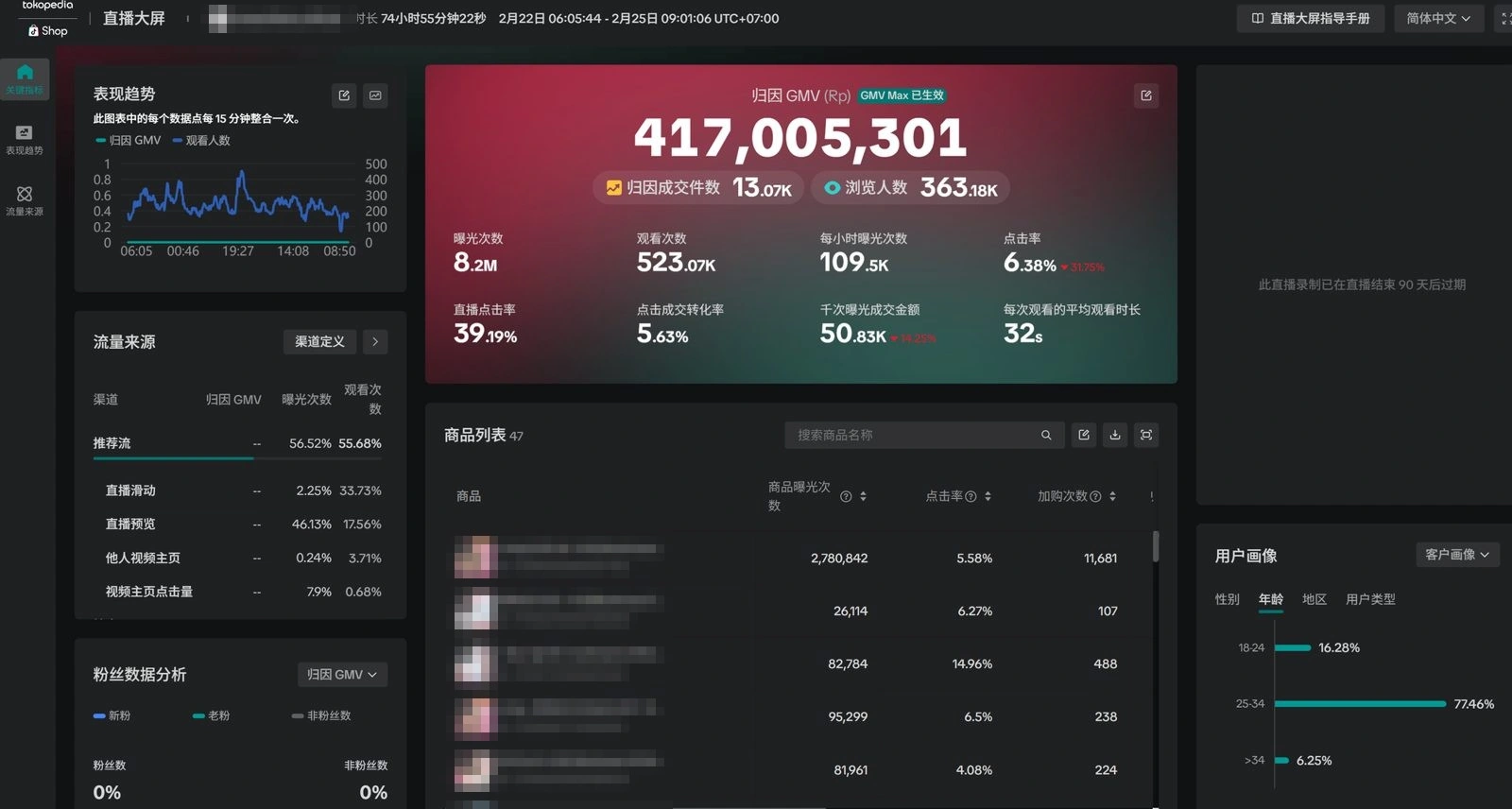Screen dimensions: 1512x809
Task: Click 点击成交转化率 5.63% metric
Action: pyautogui.click(x=680, y=324)
